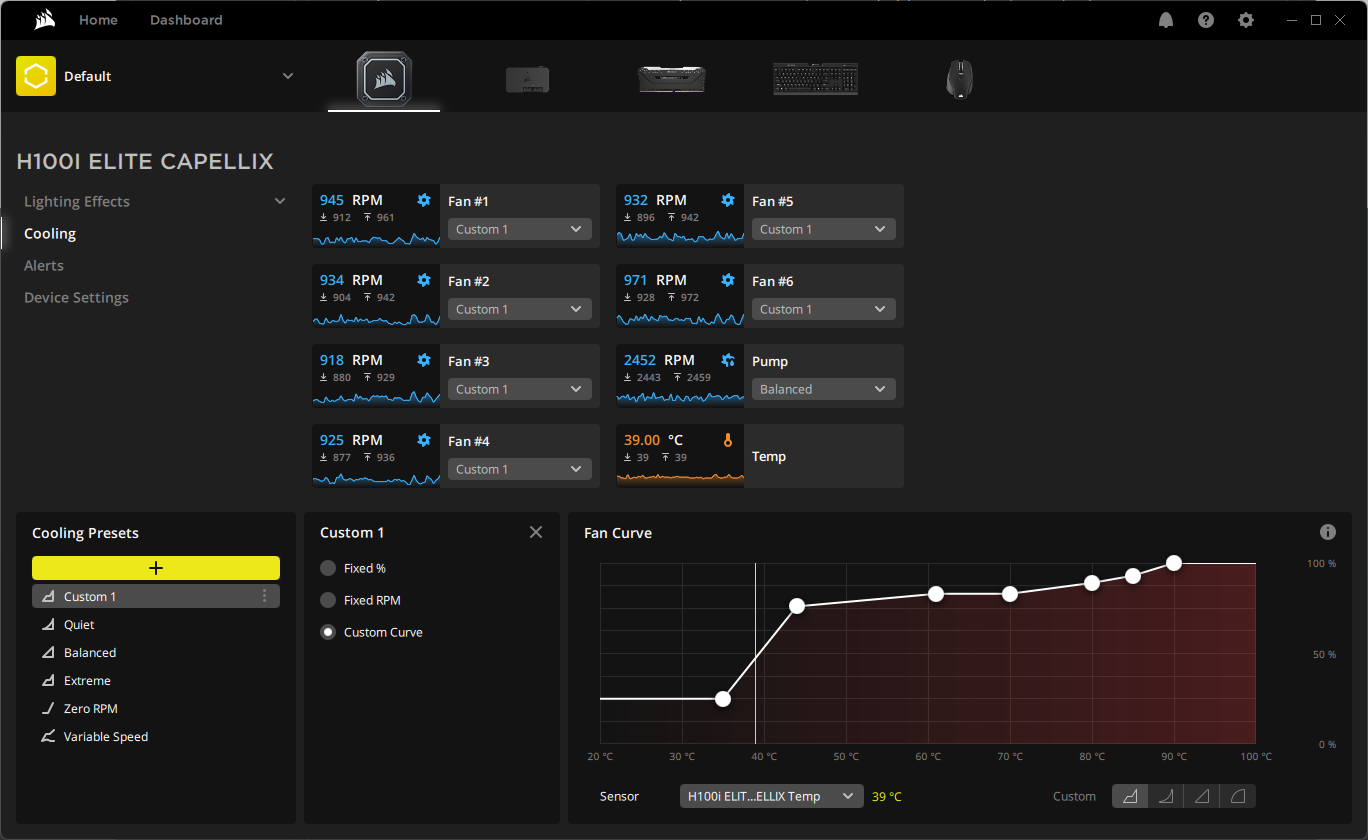Open the gear icon for Fan #2

424,280
